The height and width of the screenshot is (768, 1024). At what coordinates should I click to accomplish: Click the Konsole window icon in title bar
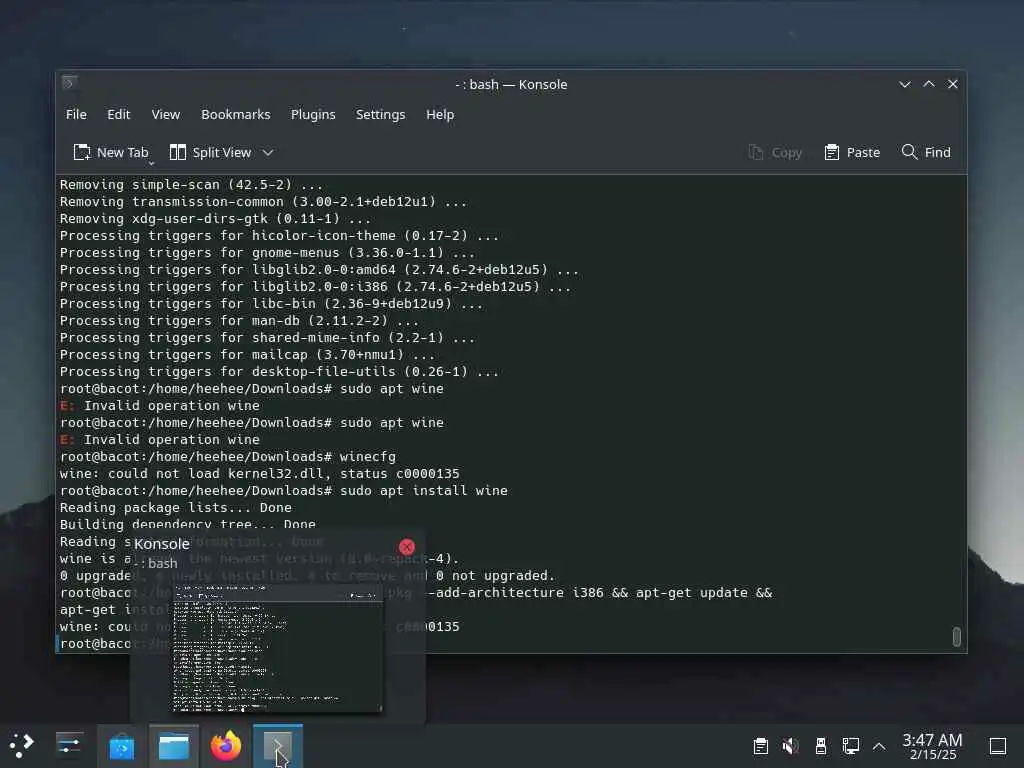(x=69, y=83)
